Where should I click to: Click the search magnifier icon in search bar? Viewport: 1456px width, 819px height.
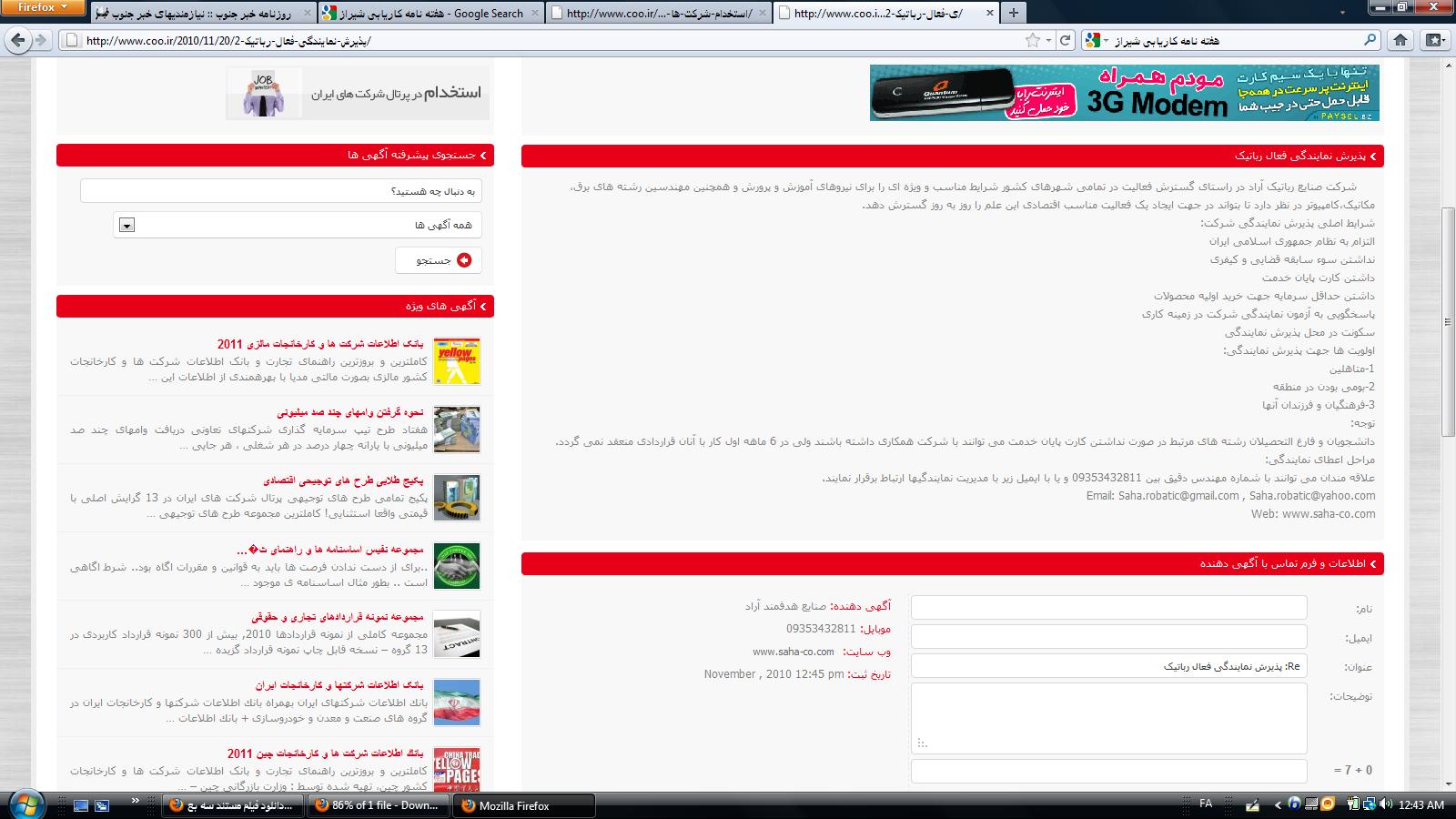coord(1370,40)
